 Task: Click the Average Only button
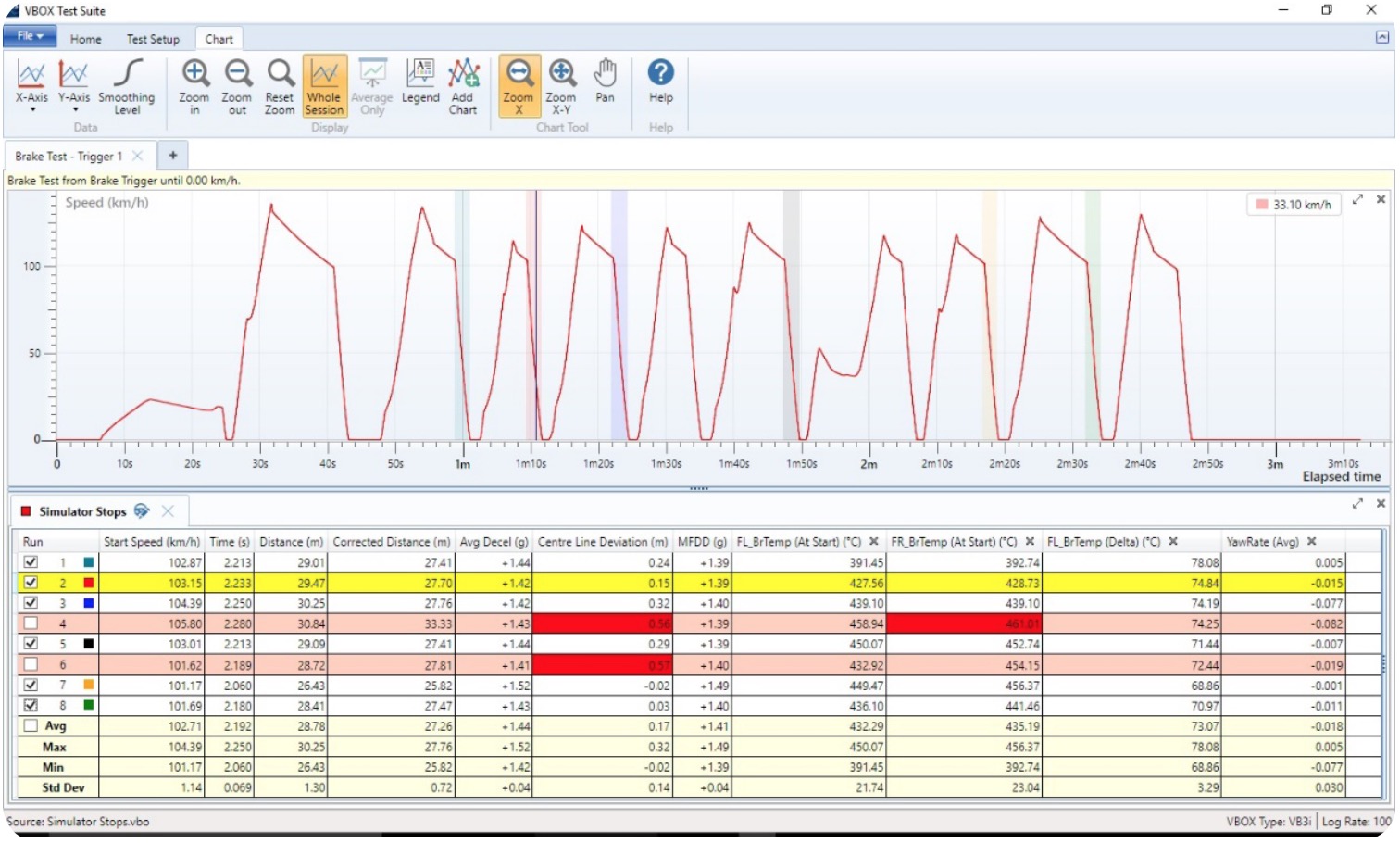click(x=372, y=85)
